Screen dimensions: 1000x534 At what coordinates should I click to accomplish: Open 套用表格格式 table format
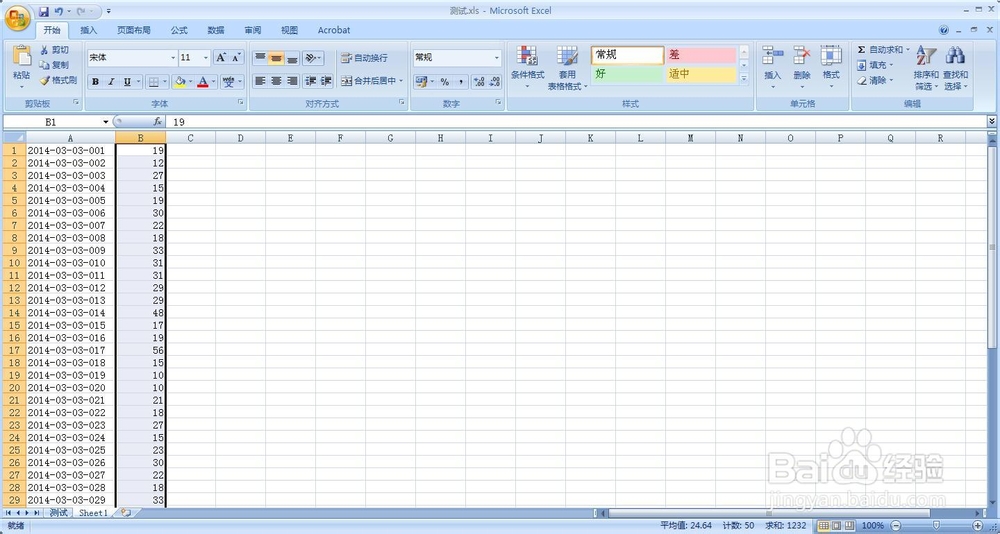pos(568,68)
